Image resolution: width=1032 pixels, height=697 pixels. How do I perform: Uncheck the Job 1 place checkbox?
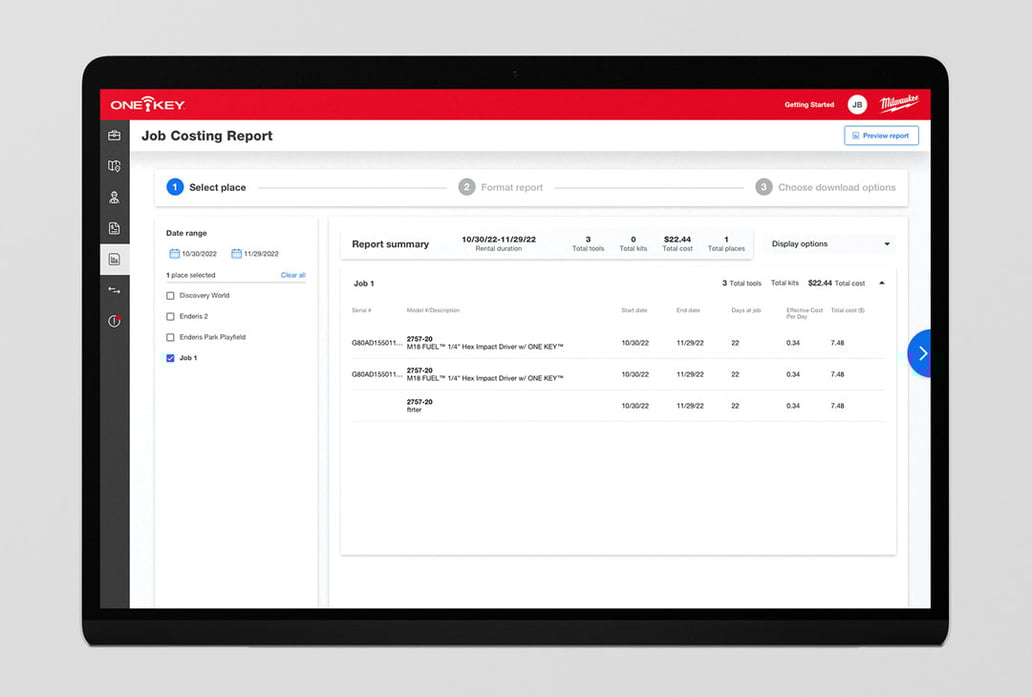point(170,357)
